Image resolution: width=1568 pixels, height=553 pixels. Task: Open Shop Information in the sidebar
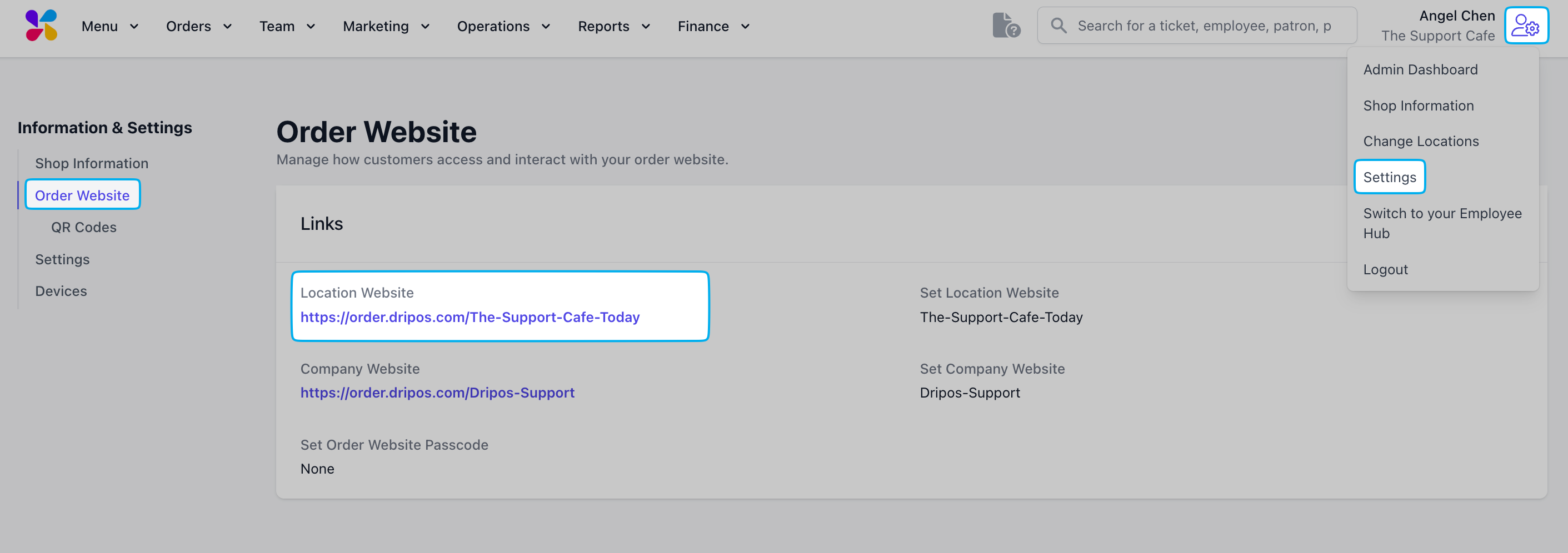(91, 164)
